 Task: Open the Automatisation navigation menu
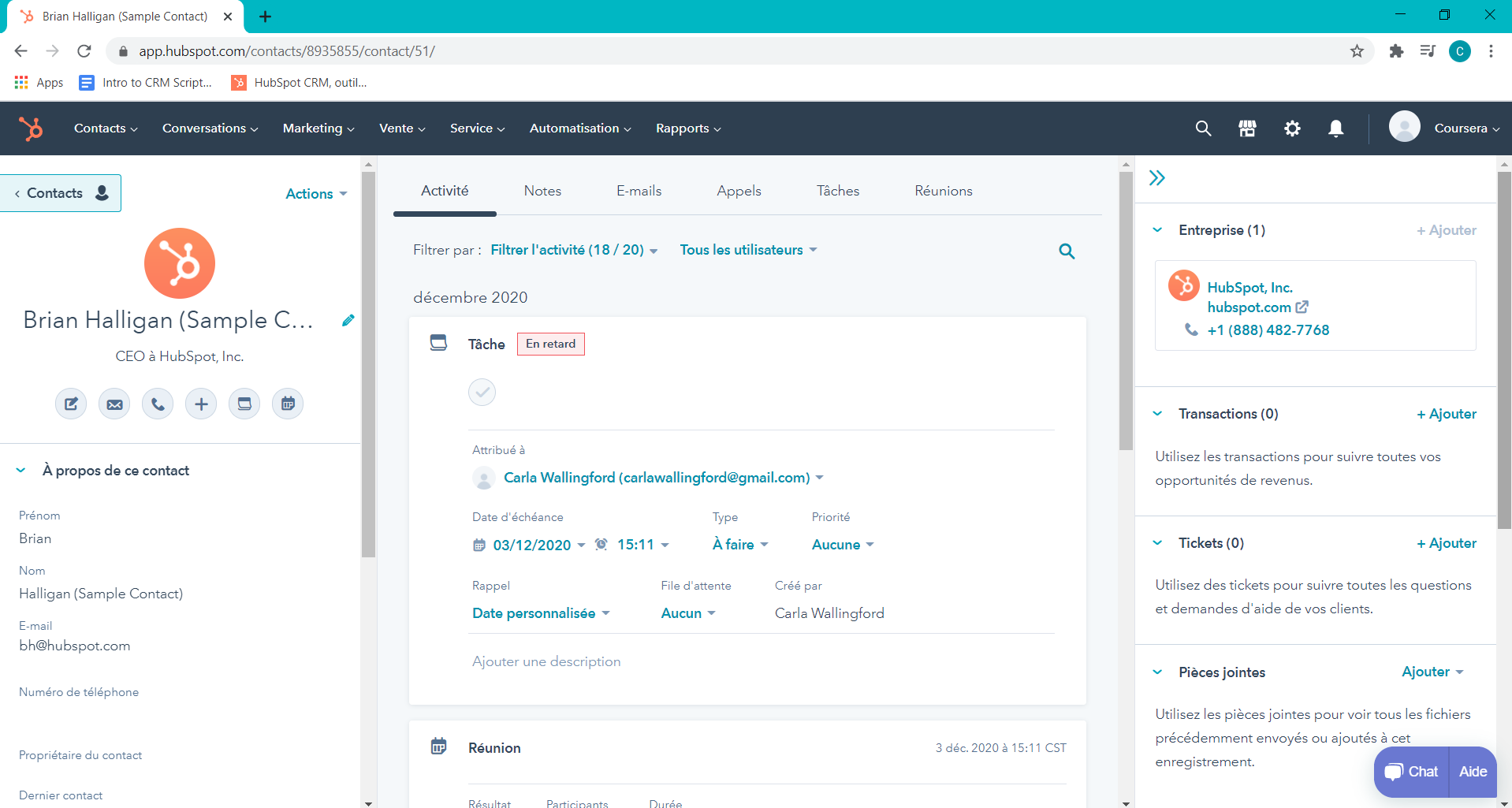[x=580, y=128]
